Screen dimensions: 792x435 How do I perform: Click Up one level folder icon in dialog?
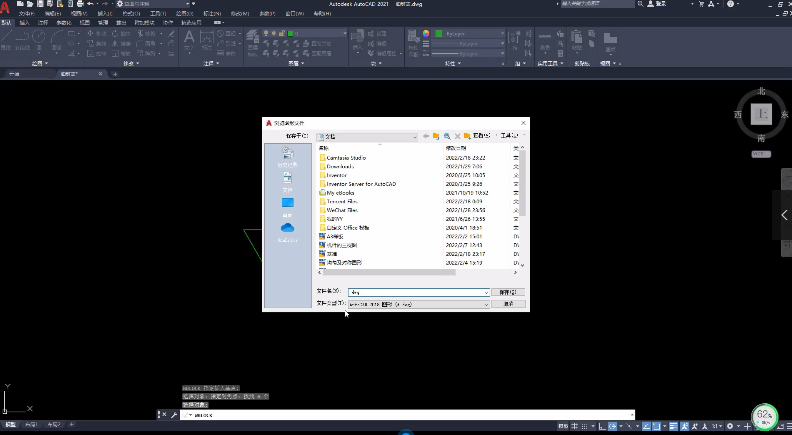(436, 136)
